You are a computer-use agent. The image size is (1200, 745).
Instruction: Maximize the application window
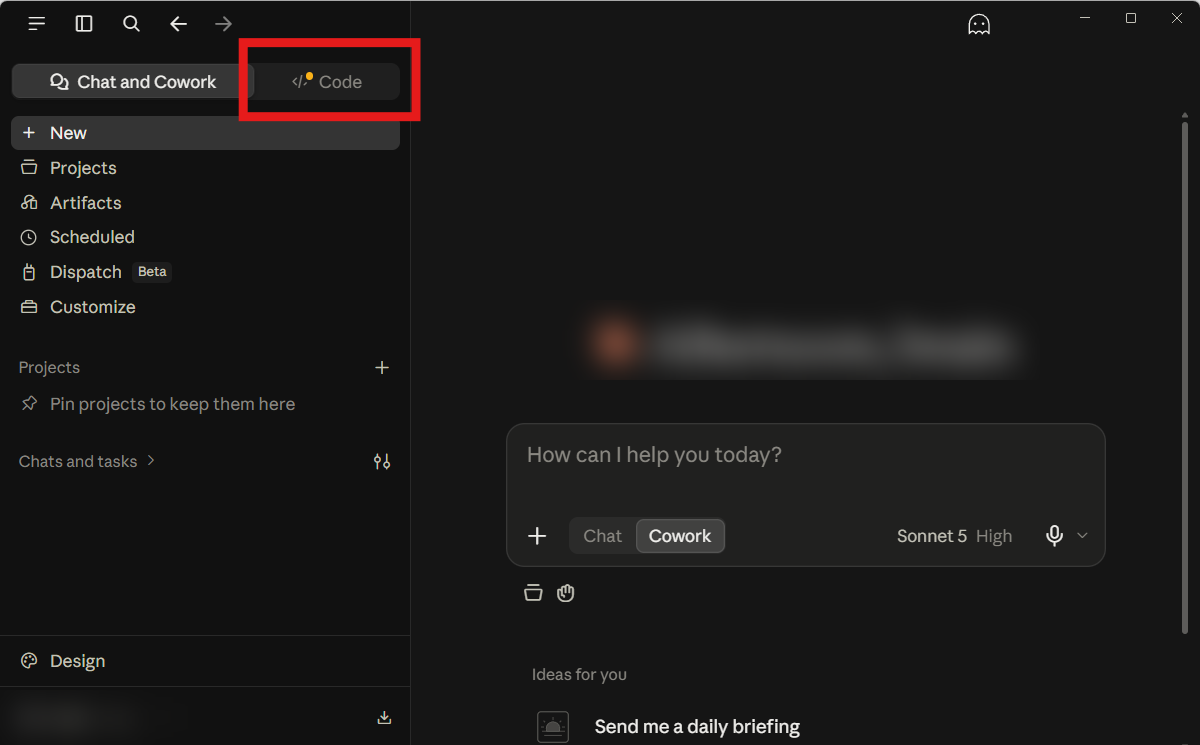click(1131, 18)
